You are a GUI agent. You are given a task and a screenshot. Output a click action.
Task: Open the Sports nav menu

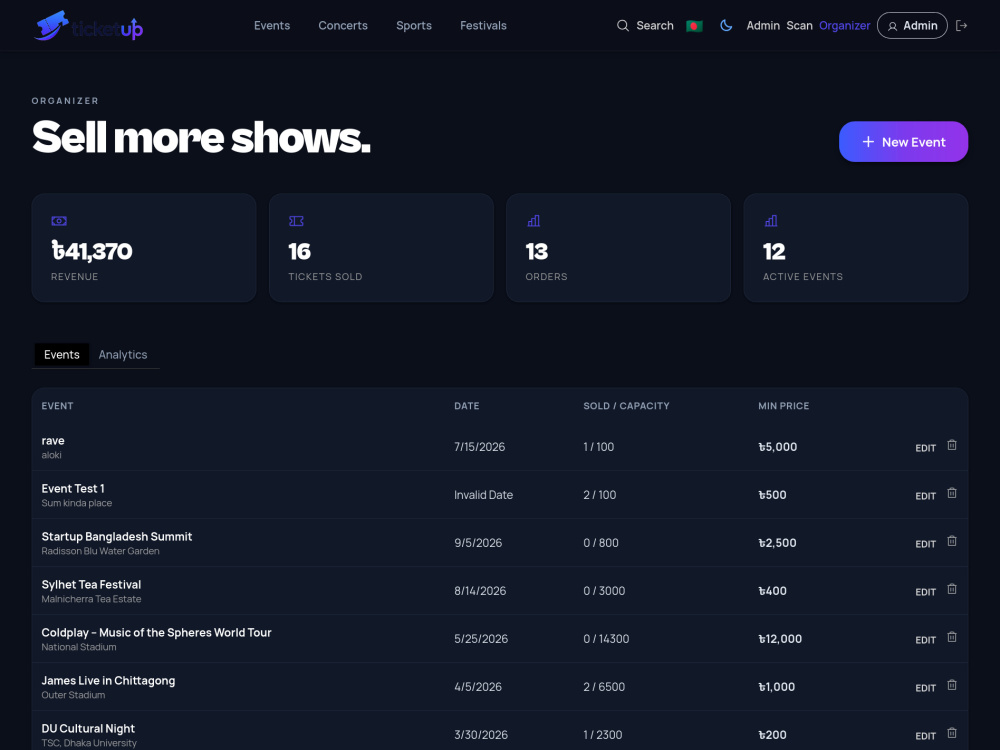click(x=414, y=26)
